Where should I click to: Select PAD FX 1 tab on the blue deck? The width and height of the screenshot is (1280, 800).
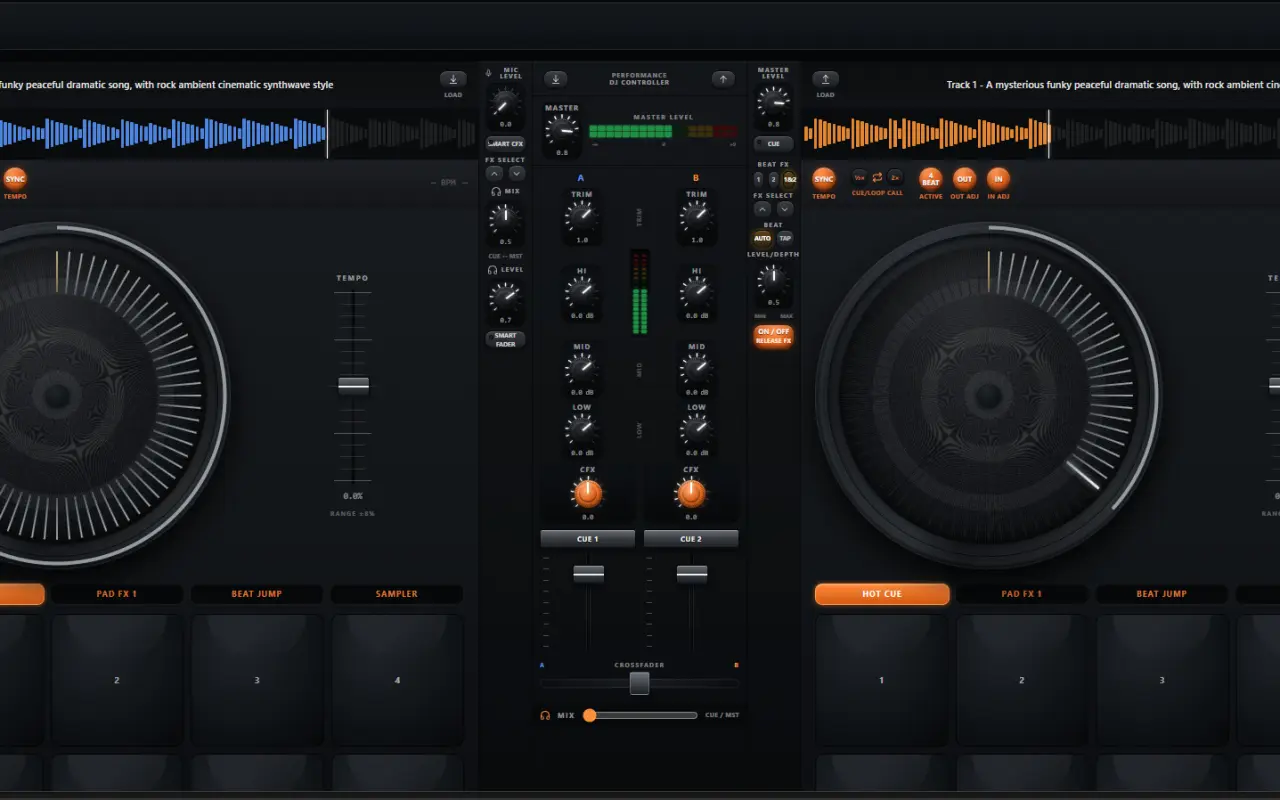(117, 594)
